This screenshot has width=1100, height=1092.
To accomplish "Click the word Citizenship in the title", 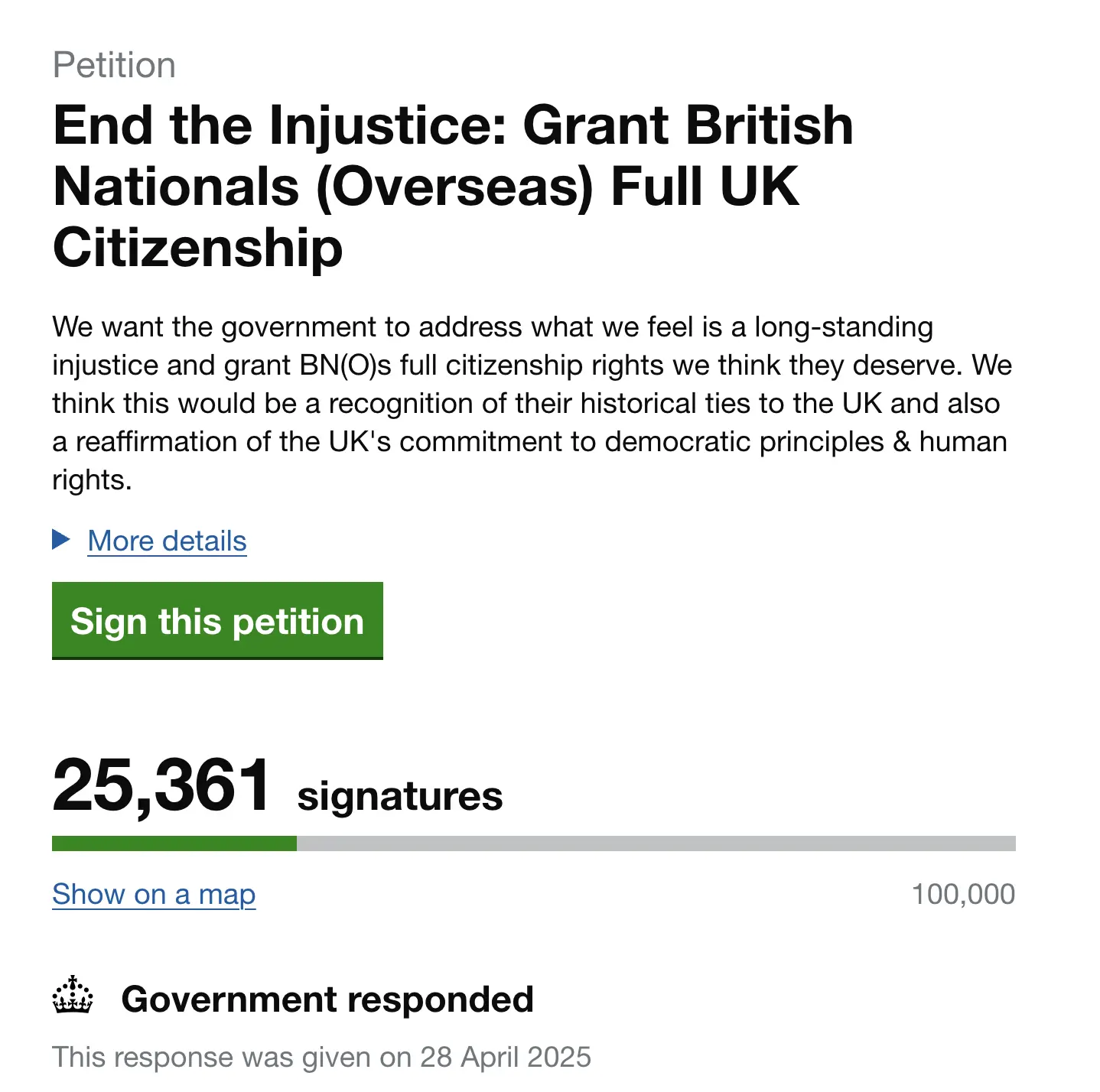I will click(x=198, y=248).
